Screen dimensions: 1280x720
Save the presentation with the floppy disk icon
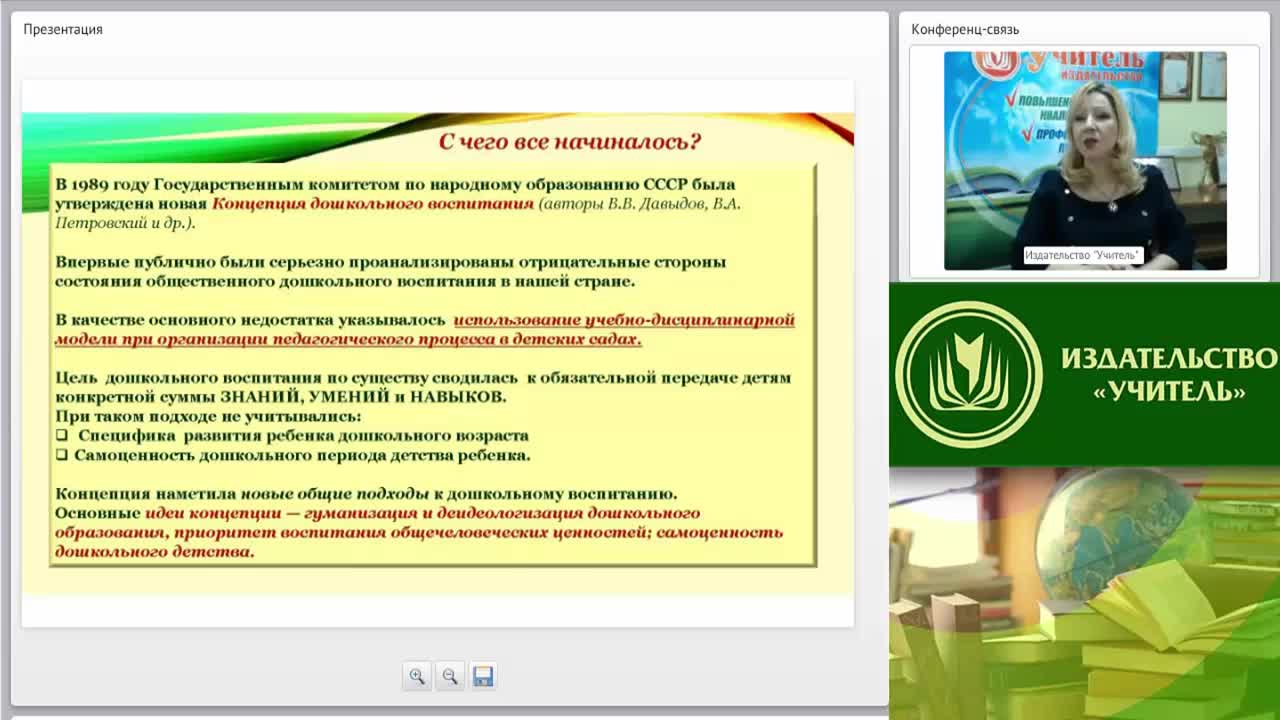[483, 676]
